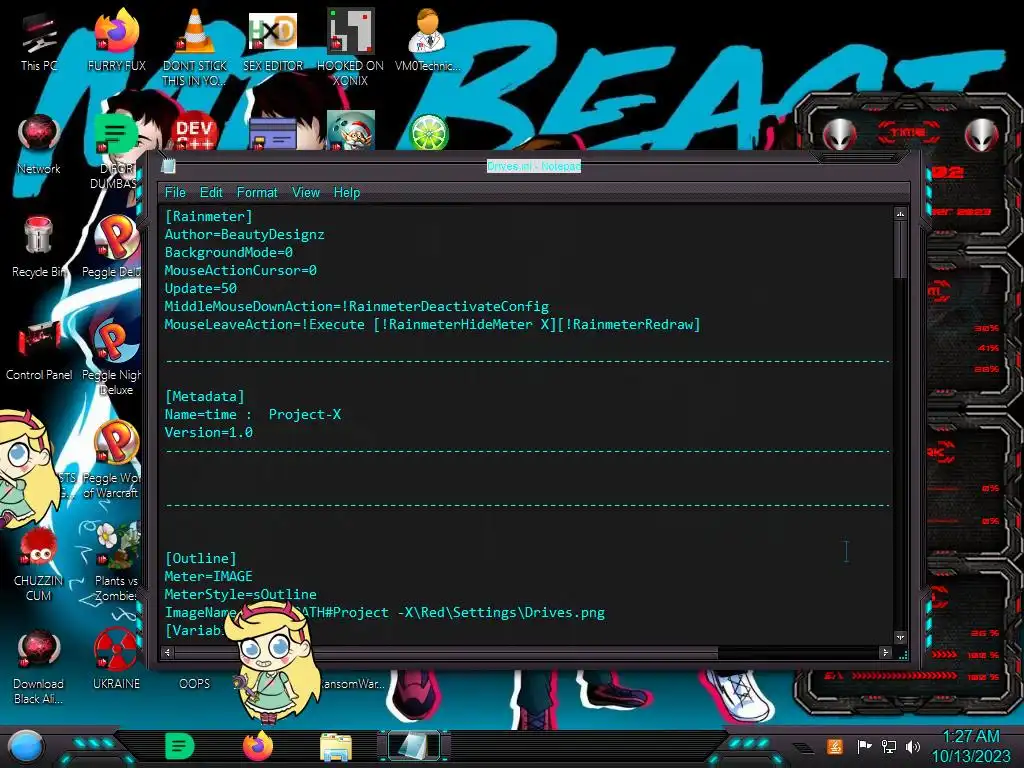Open Firefox from the taskbar

(x=258, y=746)
